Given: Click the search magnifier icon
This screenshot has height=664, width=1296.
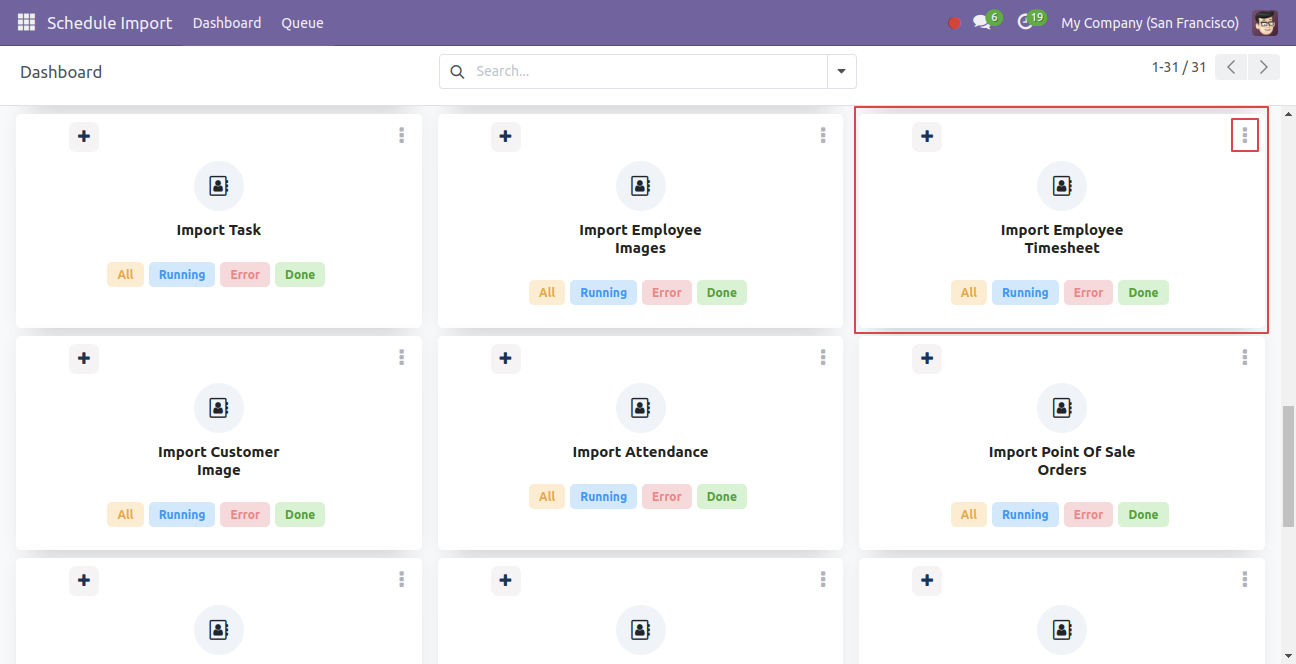Looking at the screenshot, I should (458, 72).
